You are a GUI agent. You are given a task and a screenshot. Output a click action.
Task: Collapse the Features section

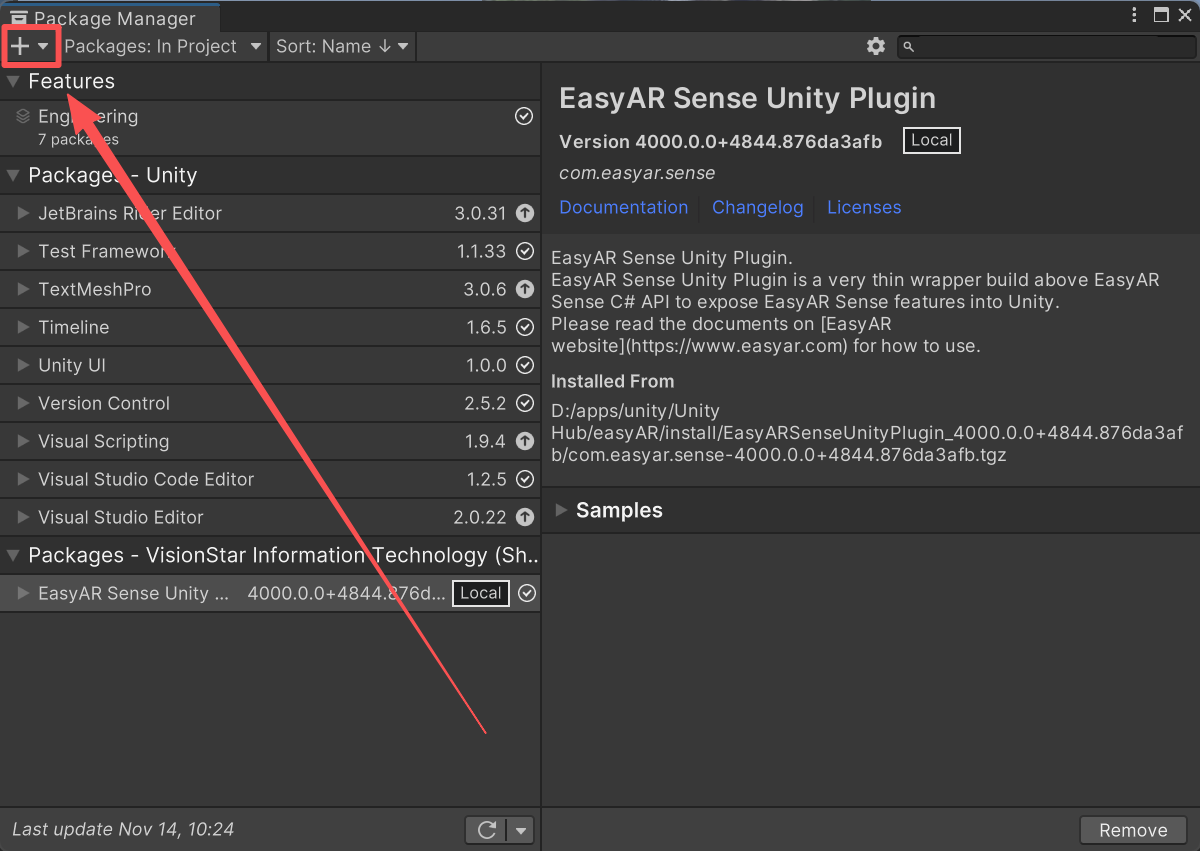pyautogui.click(x=13, y=81)
